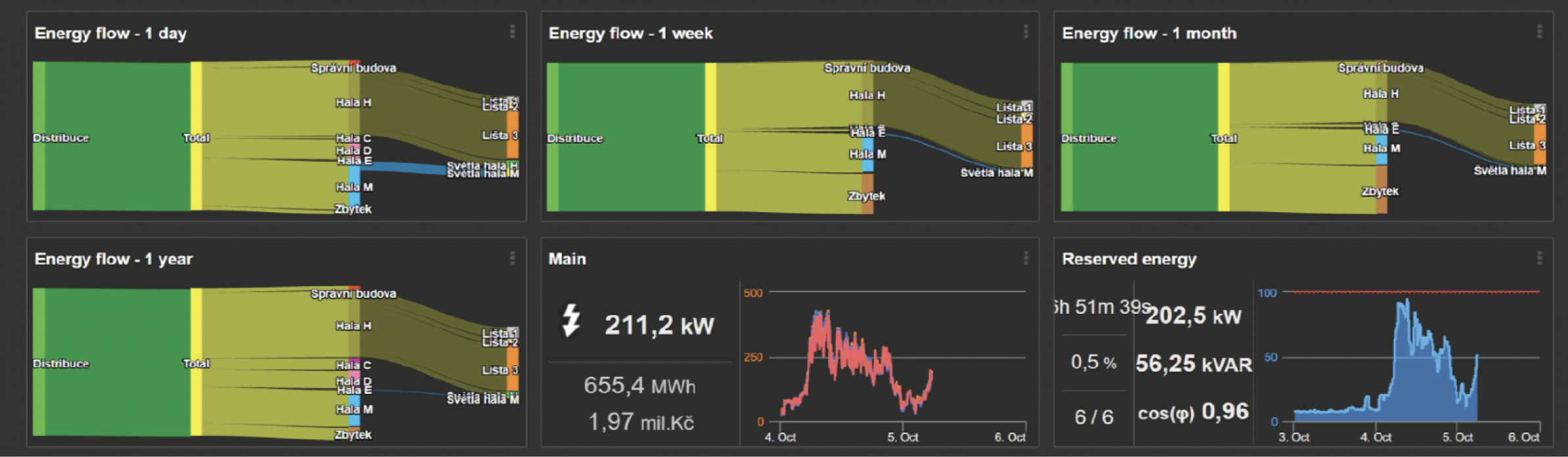Open the Energy flow 1 year panel menu
The height and width of the screenshot is (457, 1568).
[512, 258]
